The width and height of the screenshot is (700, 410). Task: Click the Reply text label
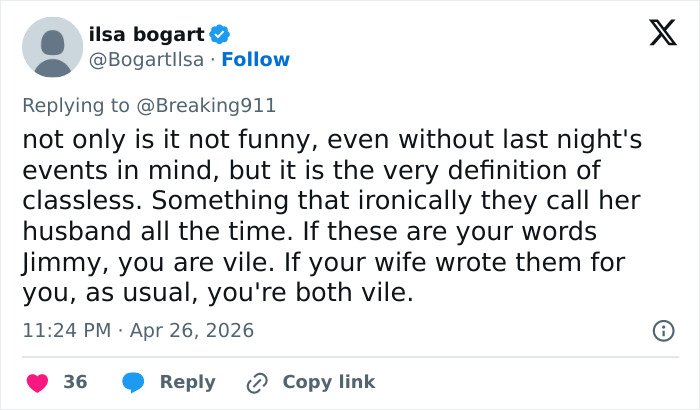point(187,382)
